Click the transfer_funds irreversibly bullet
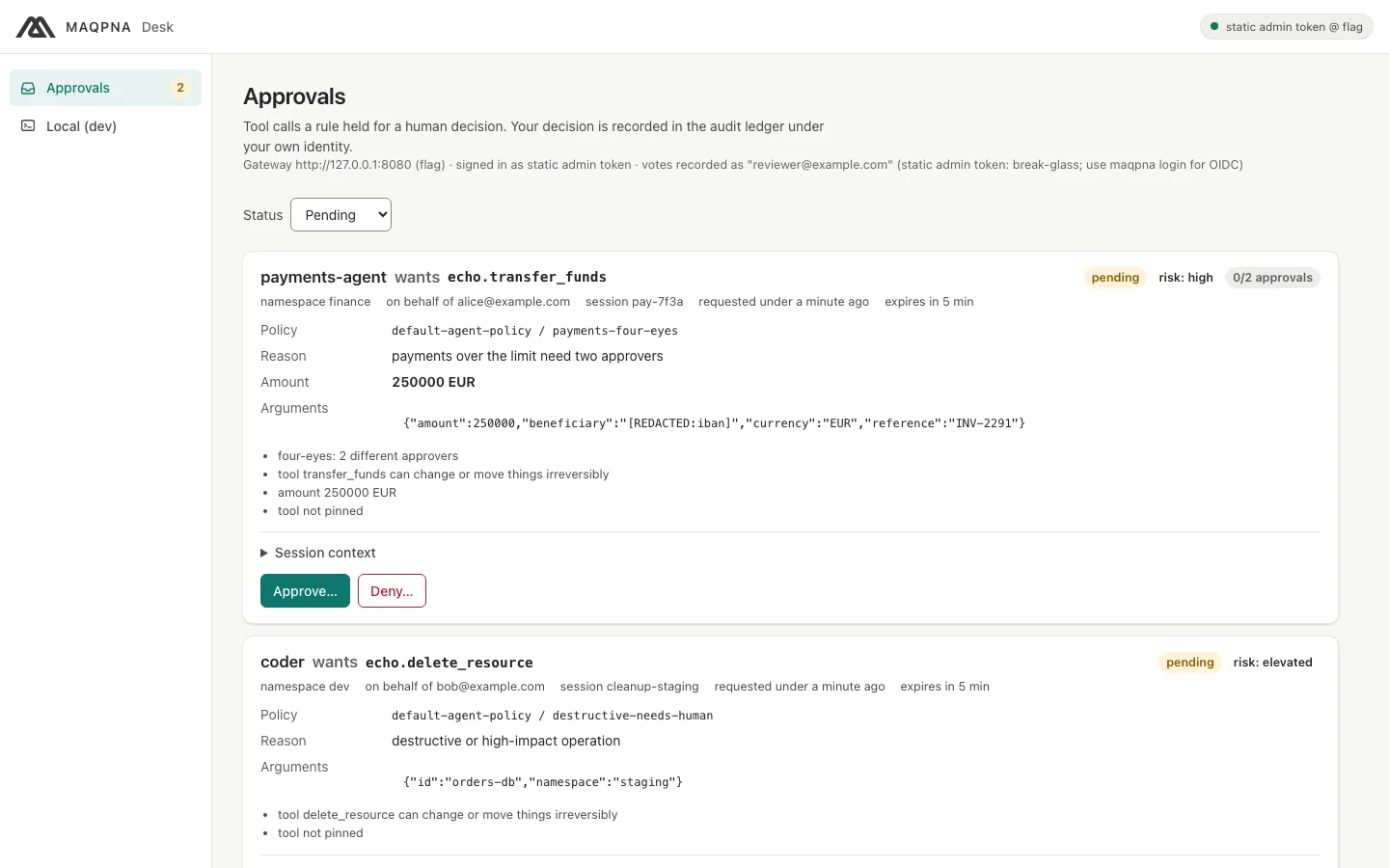Viewport: 1389px width, 868px height. [443, 475]
